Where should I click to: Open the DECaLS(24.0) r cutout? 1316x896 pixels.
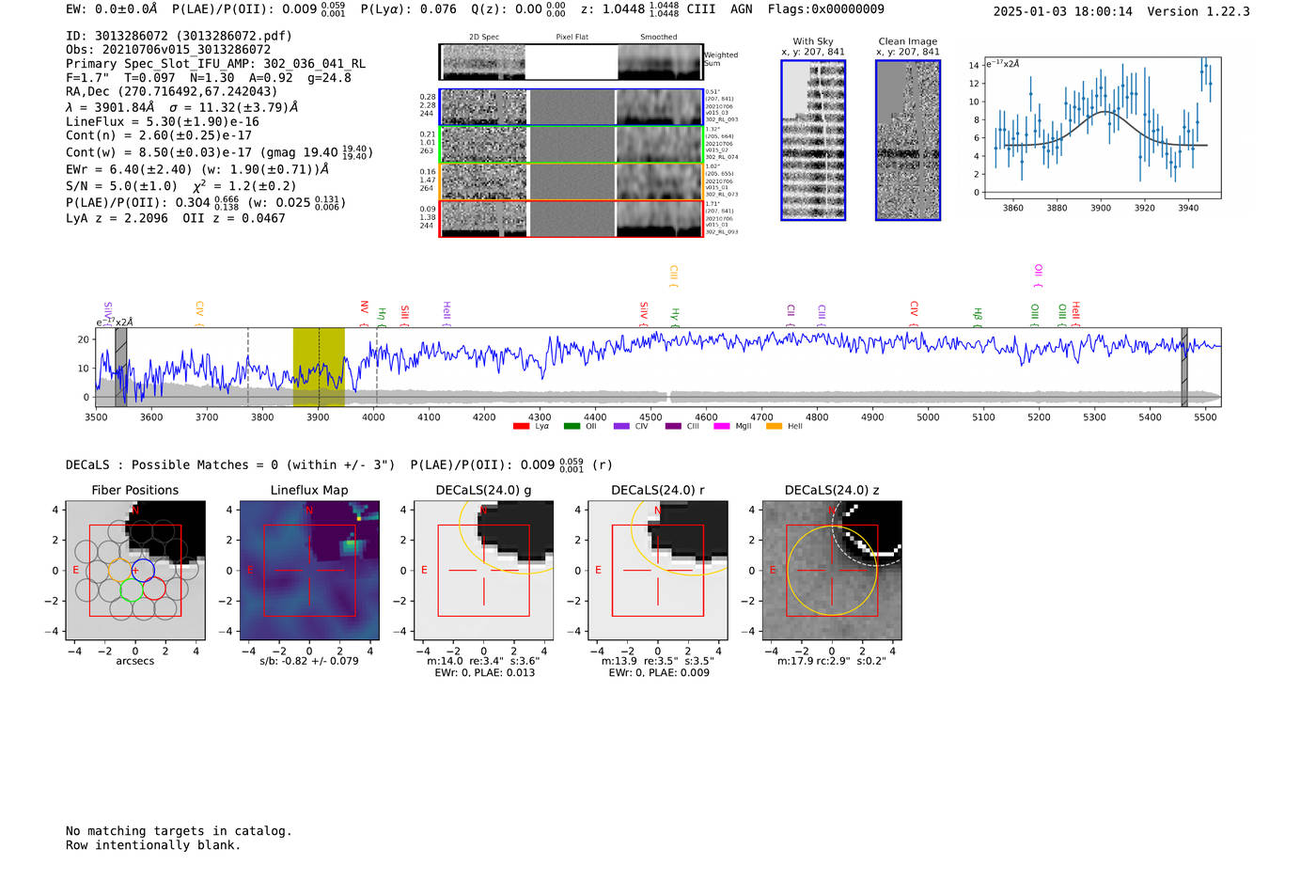658,571
